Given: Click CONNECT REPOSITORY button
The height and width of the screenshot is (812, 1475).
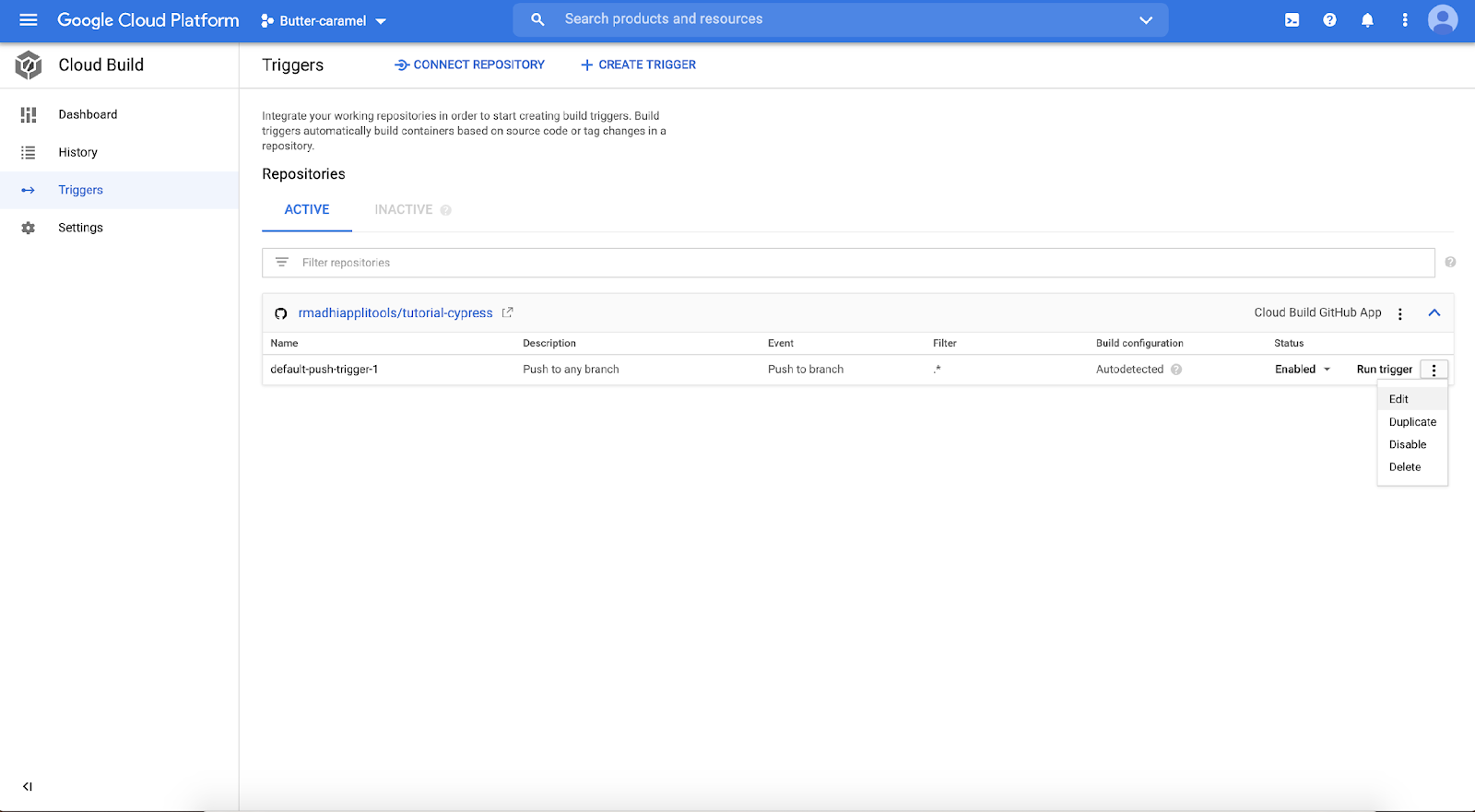Looking at the screenshot, I should click(469, 65).
